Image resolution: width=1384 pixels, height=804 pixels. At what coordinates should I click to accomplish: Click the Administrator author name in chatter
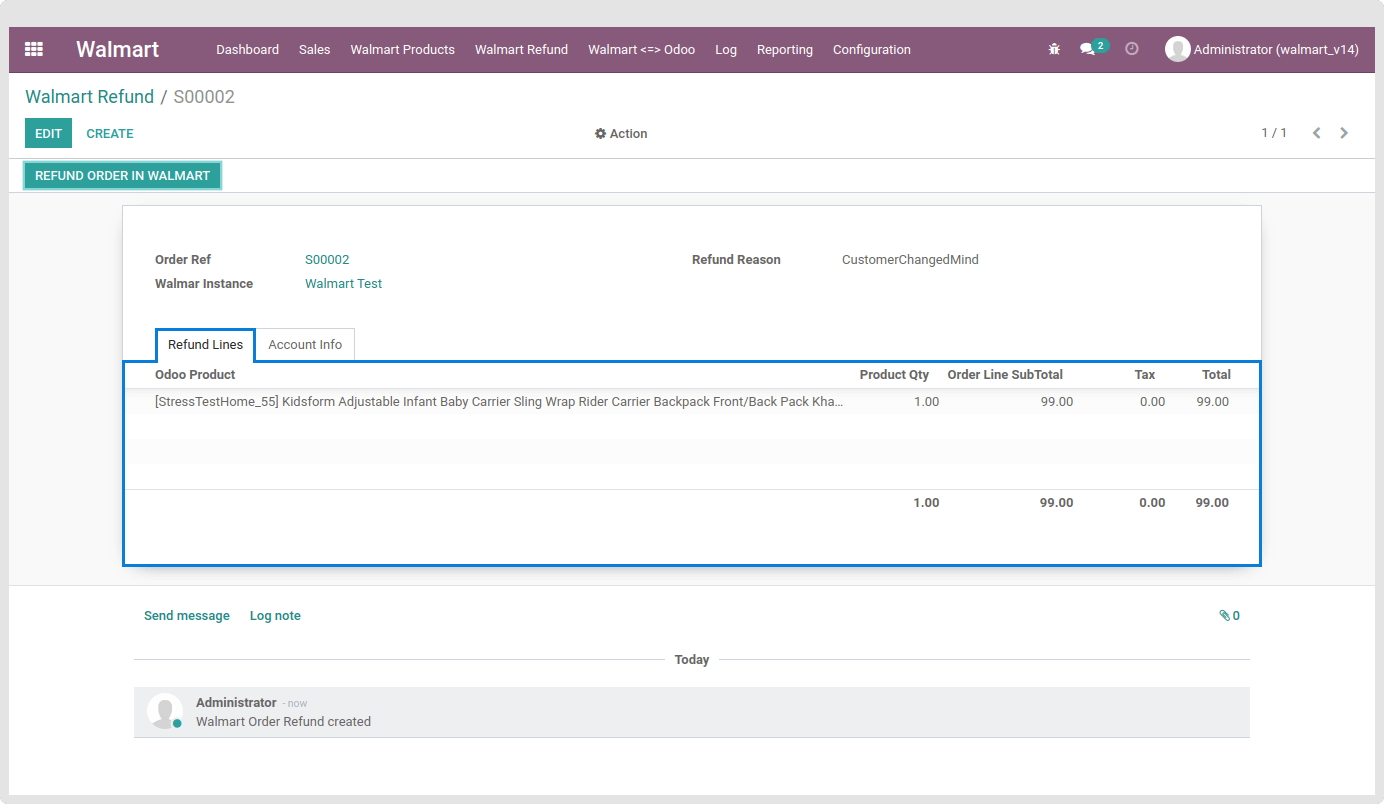pyautogui.click(x=236, y=703)
